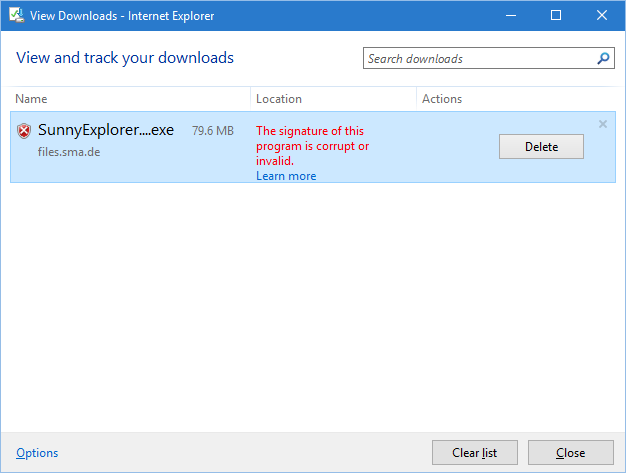The width and height of the screenshot is (626, 473).
Task: Close the window with the title bar X
Action: (x=602, y=16)
